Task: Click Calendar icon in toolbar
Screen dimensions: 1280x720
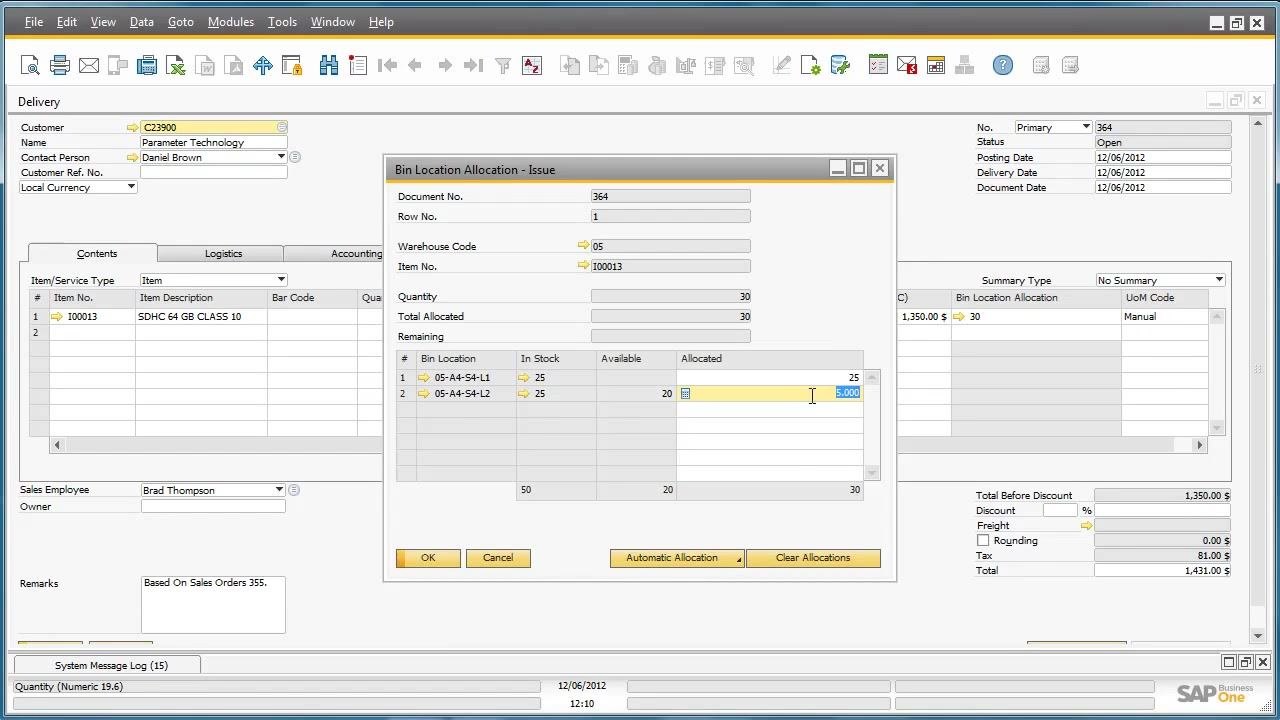Action: click(x=936, y=66)
